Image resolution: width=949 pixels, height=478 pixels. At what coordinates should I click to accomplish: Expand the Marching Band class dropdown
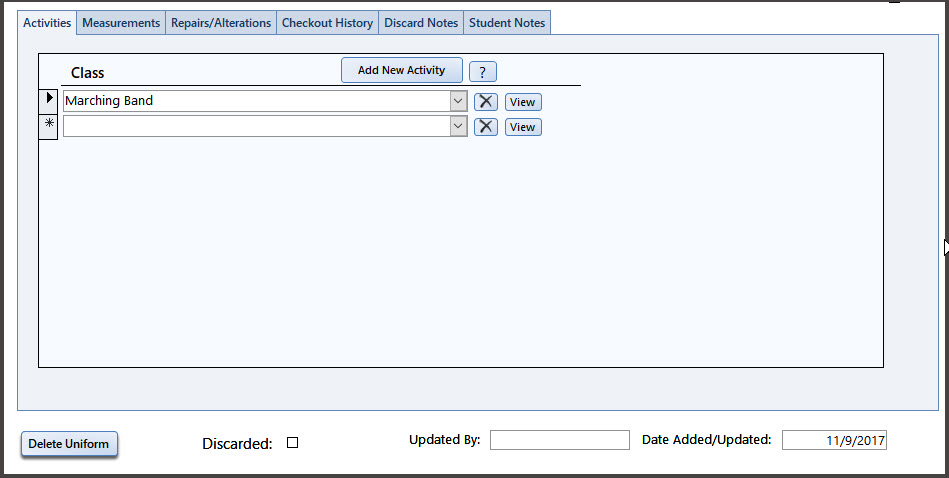coord(458,101)
